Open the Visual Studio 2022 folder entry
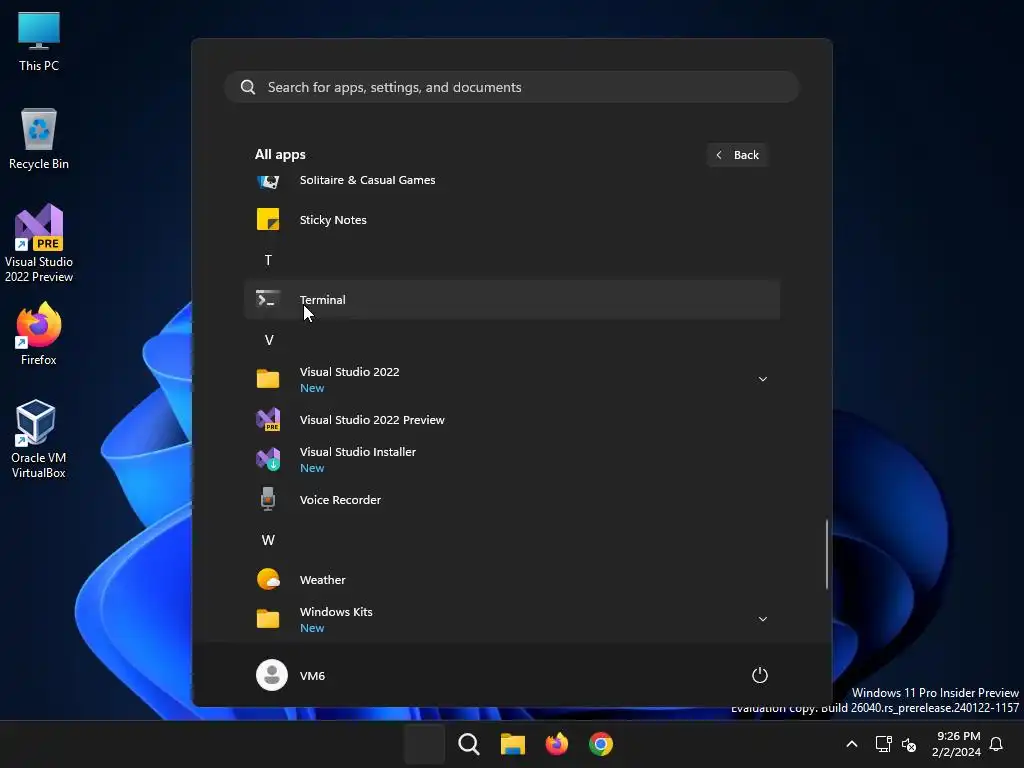Image resolution: width=1024 pixels, height=768 pixels. (512, 379)
